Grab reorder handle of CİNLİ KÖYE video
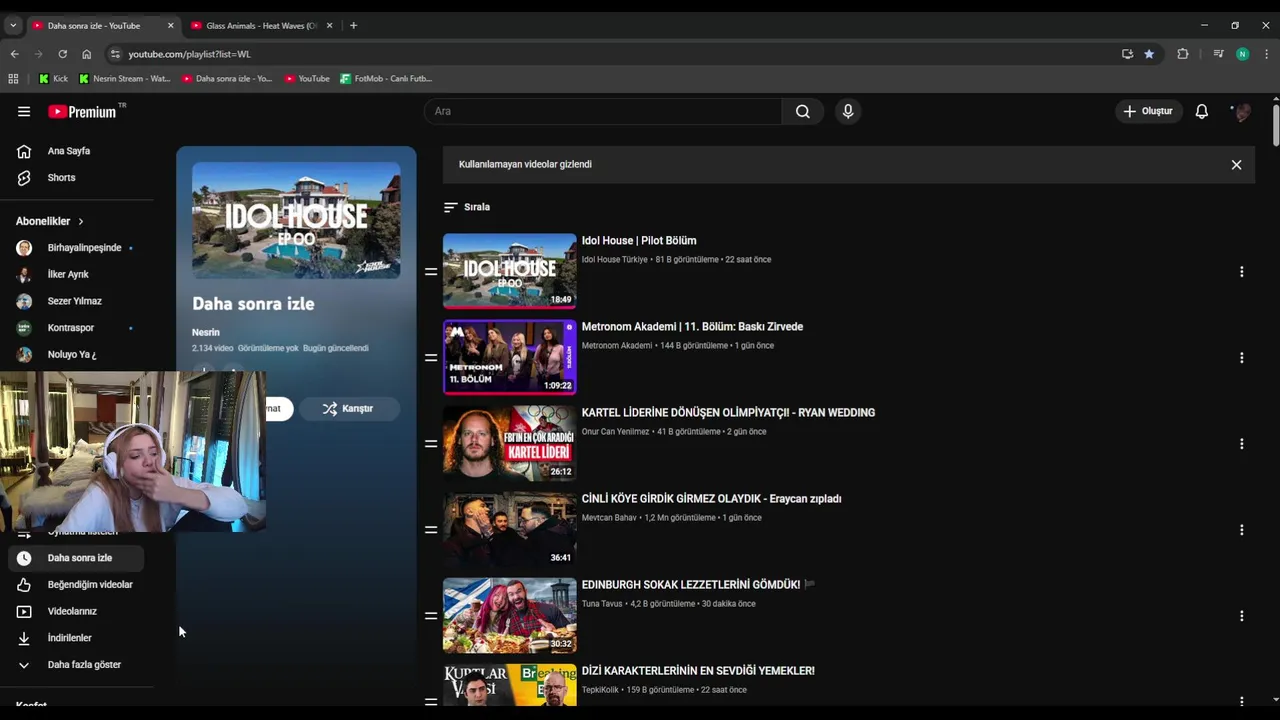The image size is (1280, 720). [431, 529]
